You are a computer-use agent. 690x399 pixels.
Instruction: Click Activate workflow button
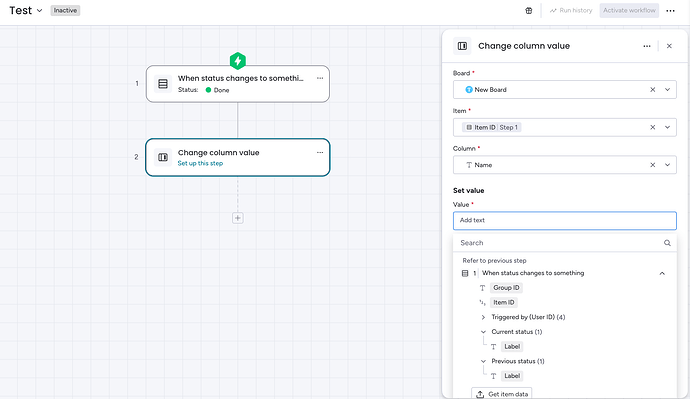pos(629,11)
